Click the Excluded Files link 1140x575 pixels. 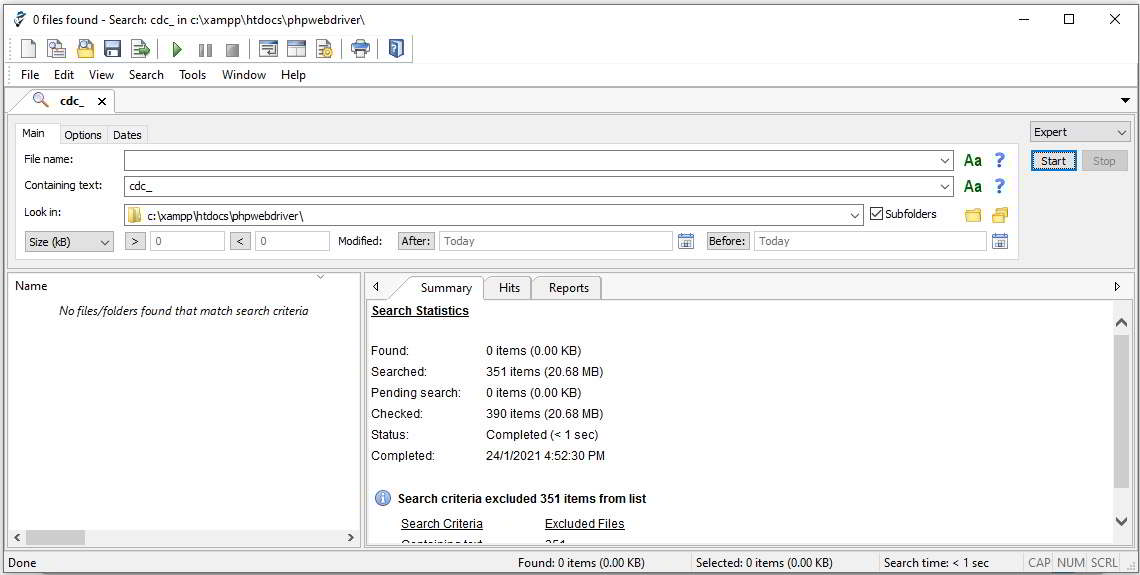585,523
